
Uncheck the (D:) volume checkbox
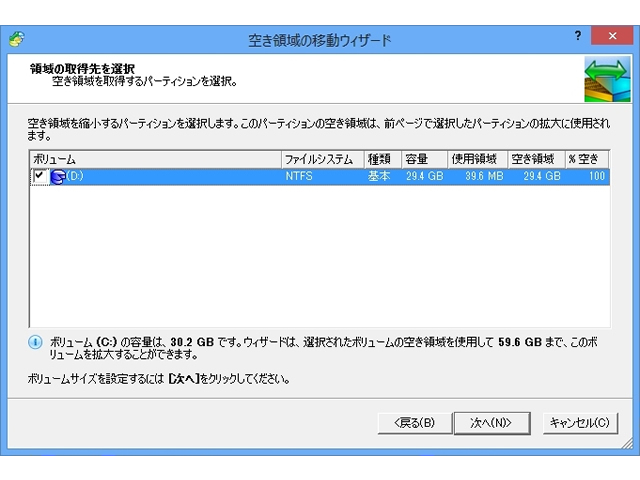(x=40, y=176)
